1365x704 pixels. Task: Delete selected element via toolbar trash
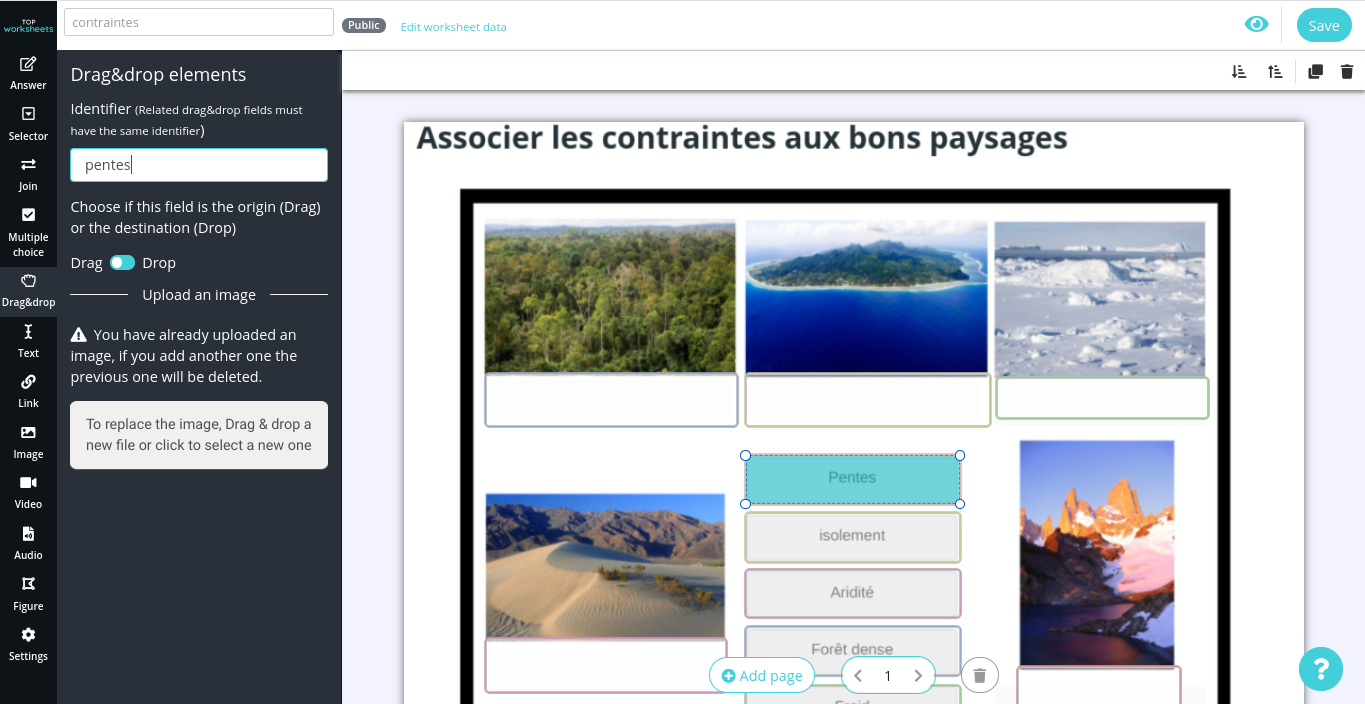(x=1347, y=71)
